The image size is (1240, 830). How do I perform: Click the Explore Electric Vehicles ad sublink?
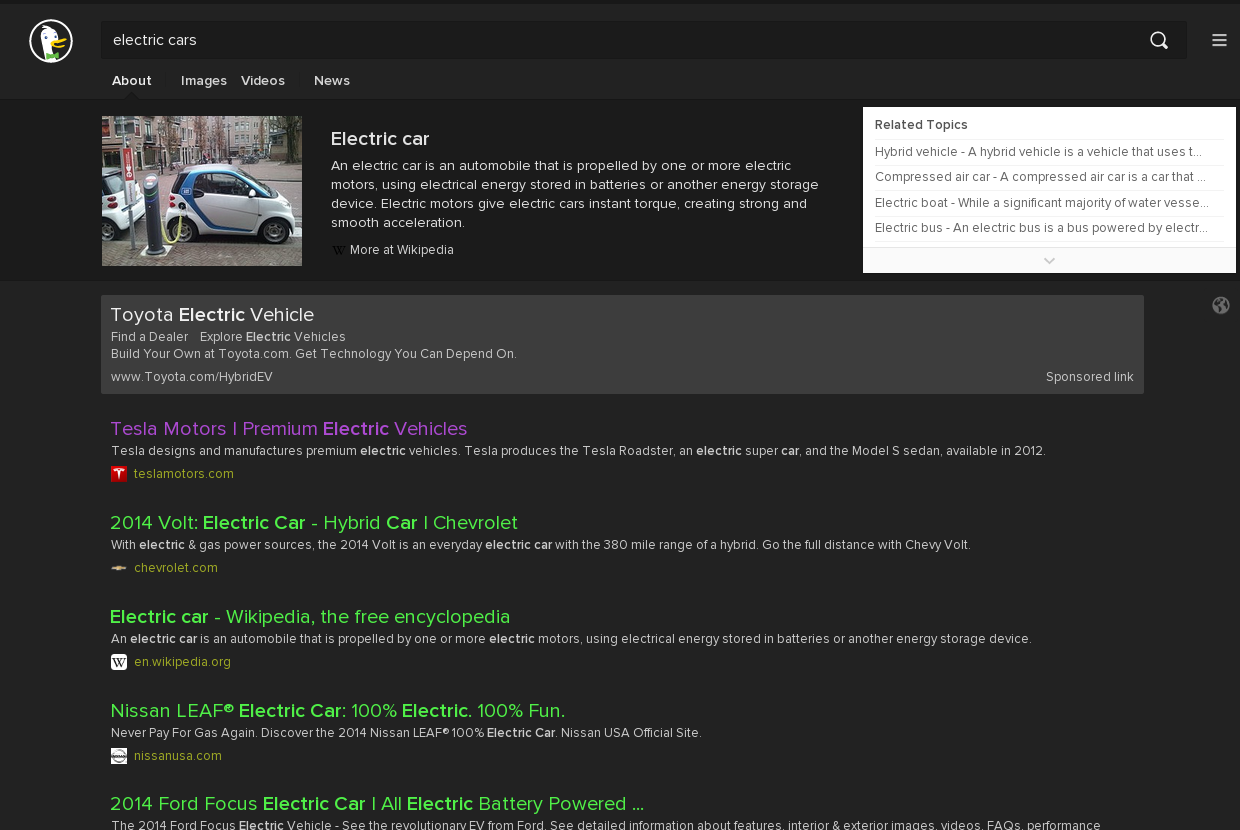coord(273,337)
